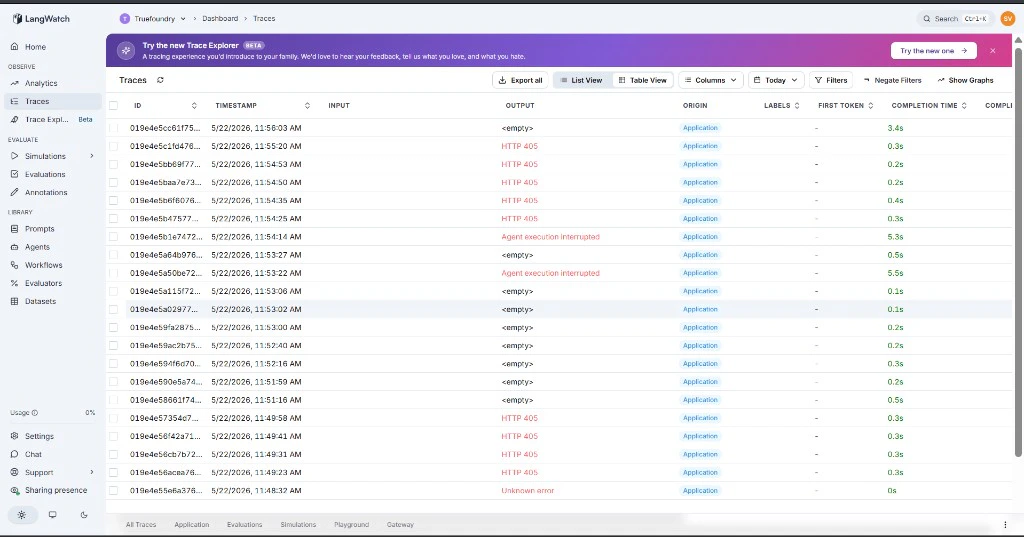Select Traces in the sidebar
The height and width of the screenshot is (537, 1024).
[52, 101]
